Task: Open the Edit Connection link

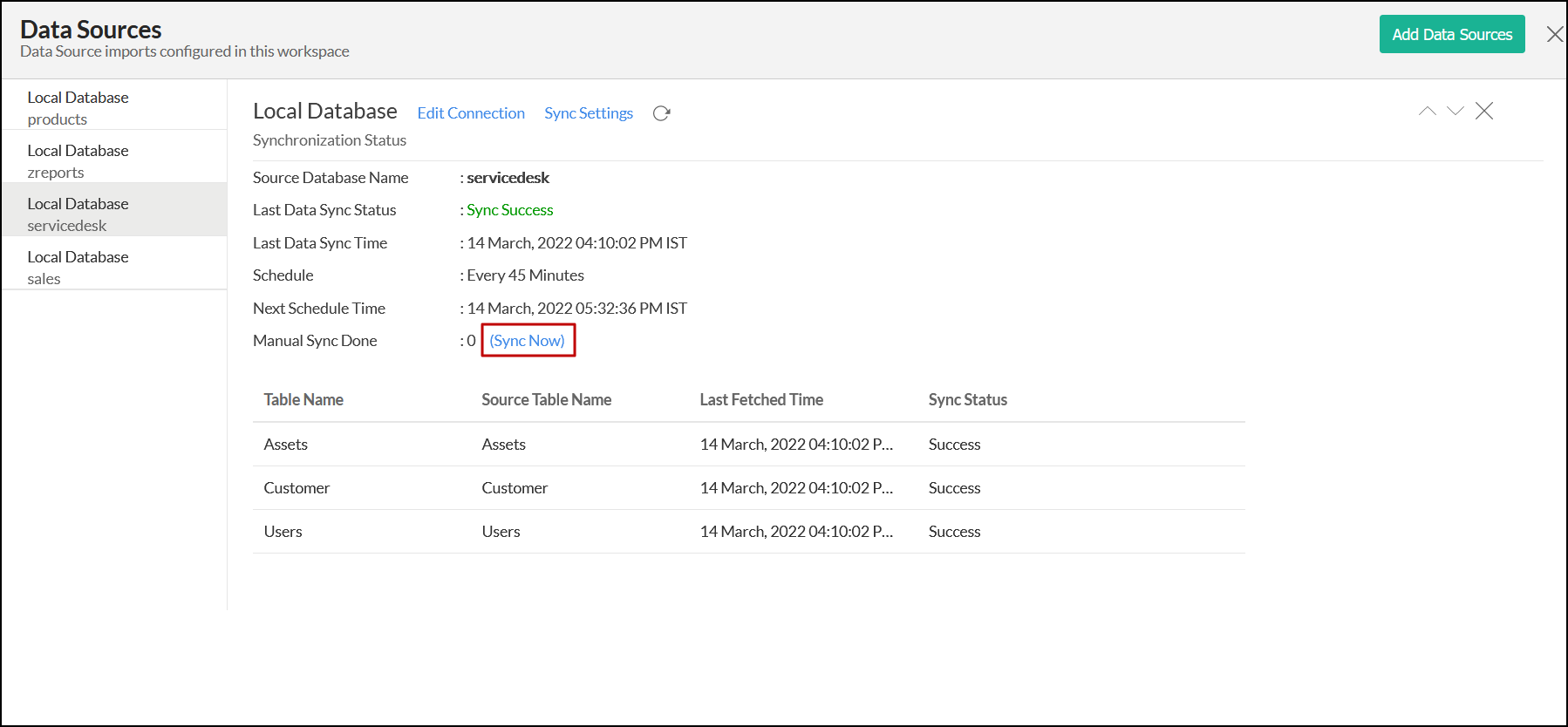Action: pos(471,113)
